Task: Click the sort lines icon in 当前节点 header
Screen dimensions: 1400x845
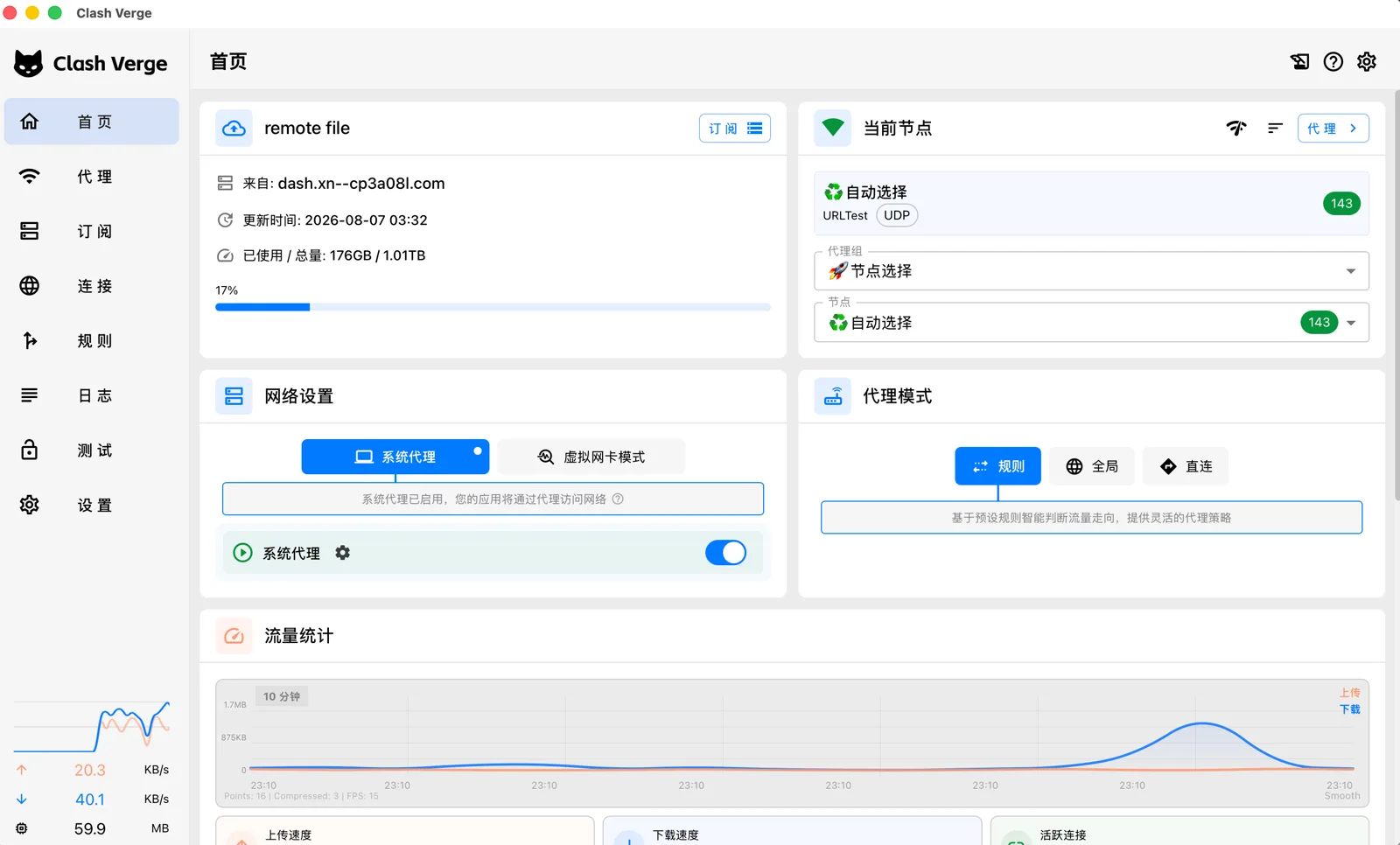Action: 1275,128
